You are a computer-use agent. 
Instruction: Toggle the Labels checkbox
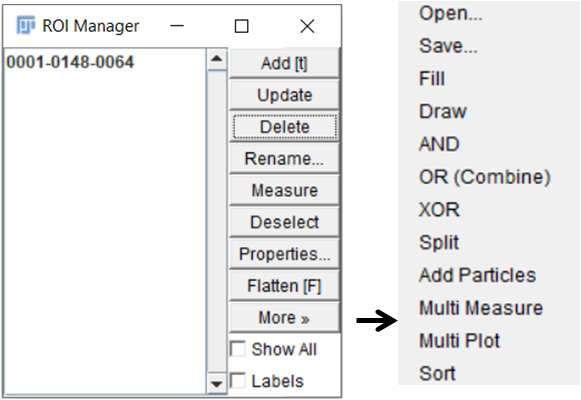[238, 381]
